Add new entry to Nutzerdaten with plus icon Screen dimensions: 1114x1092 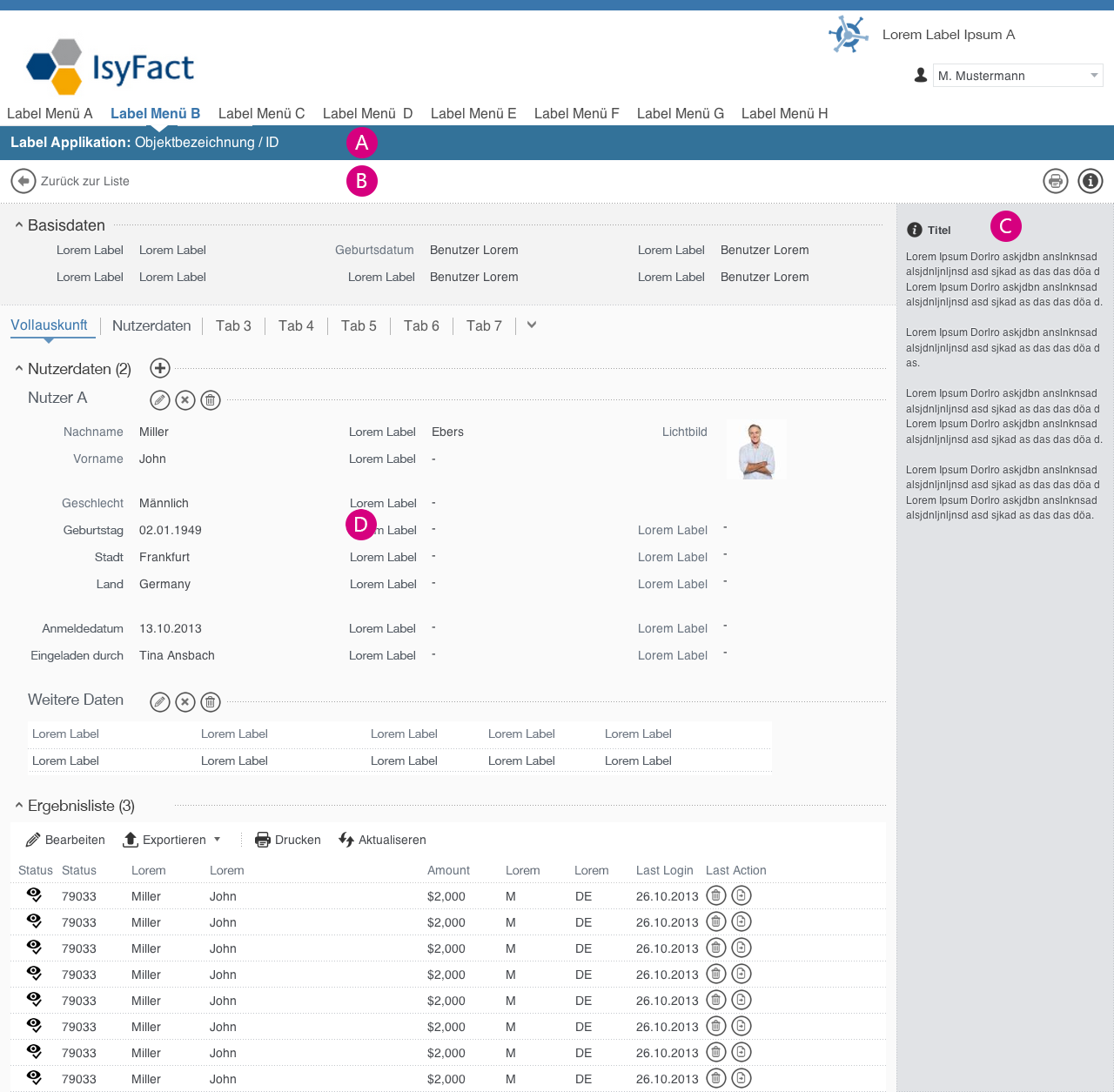point(160,368)
